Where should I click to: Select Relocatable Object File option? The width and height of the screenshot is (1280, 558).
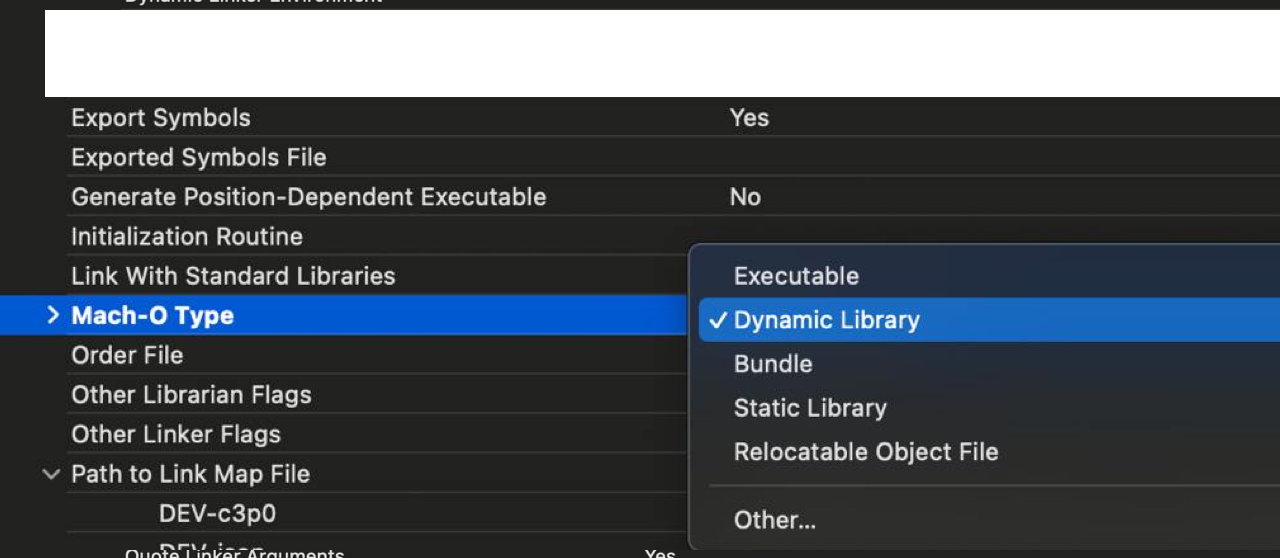[x=866, y=452]
